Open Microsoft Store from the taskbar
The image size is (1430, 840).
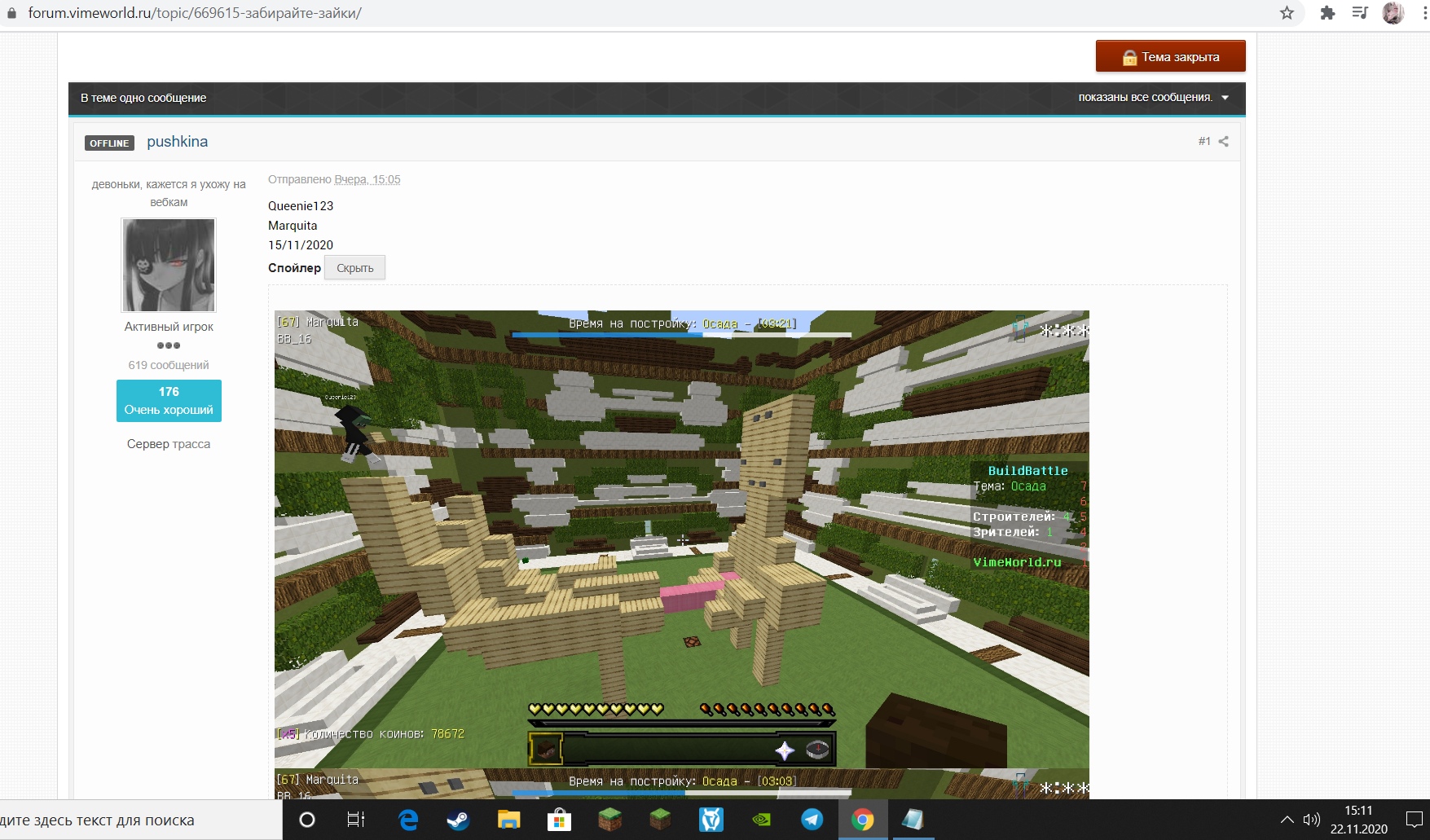(559, 820)
